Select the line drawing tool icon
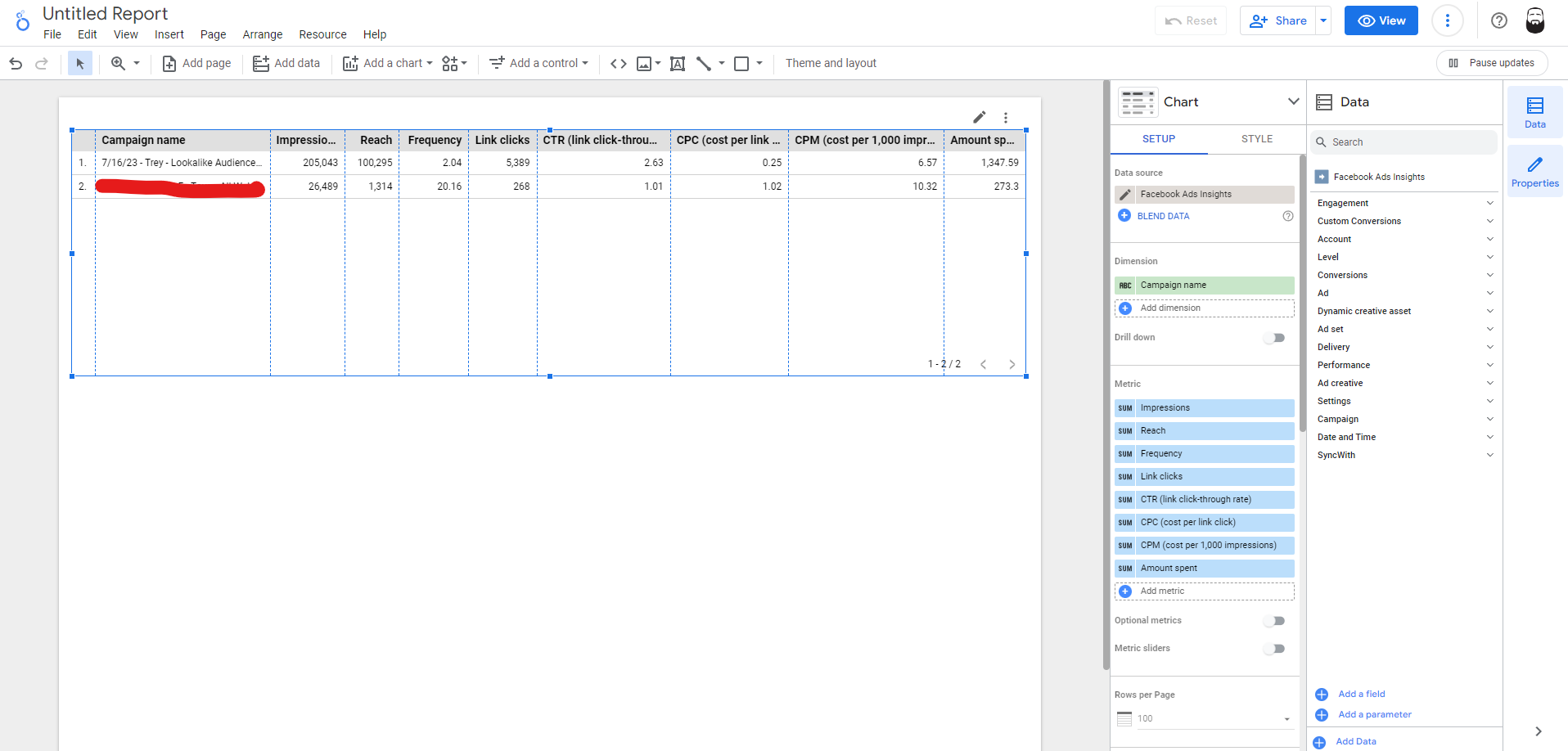 pos(704,63)
